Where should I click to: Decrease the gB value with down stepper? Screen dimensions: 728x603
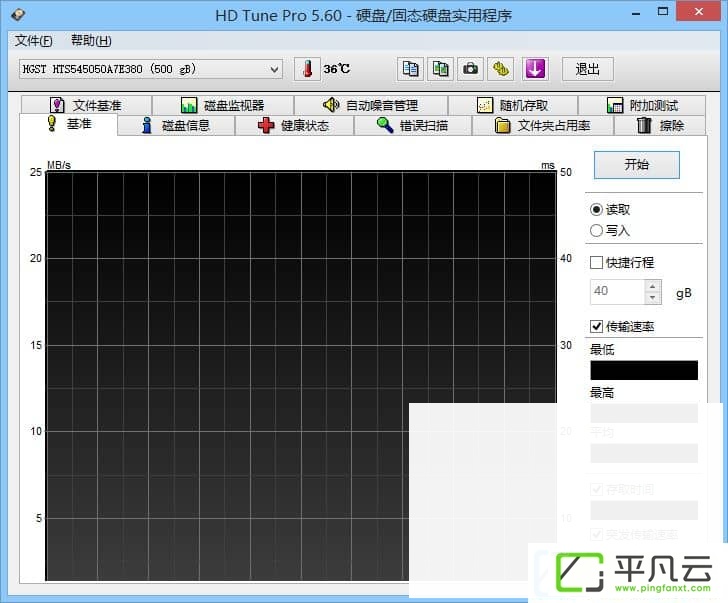(652, 298)
